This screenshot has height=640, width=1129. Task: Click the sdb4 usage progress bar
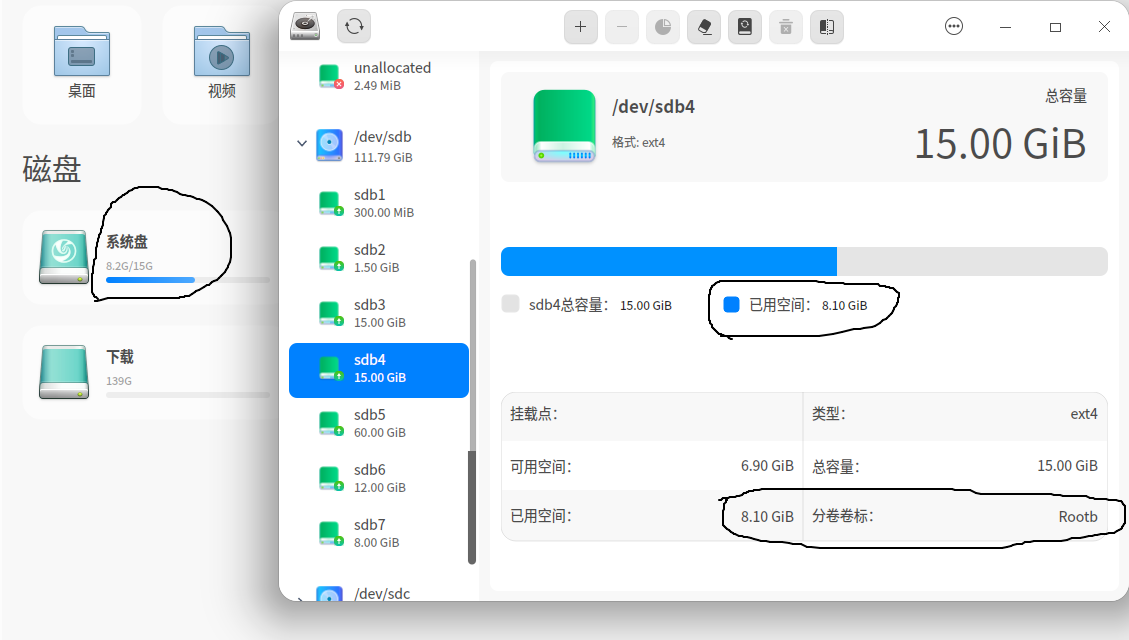804,261
